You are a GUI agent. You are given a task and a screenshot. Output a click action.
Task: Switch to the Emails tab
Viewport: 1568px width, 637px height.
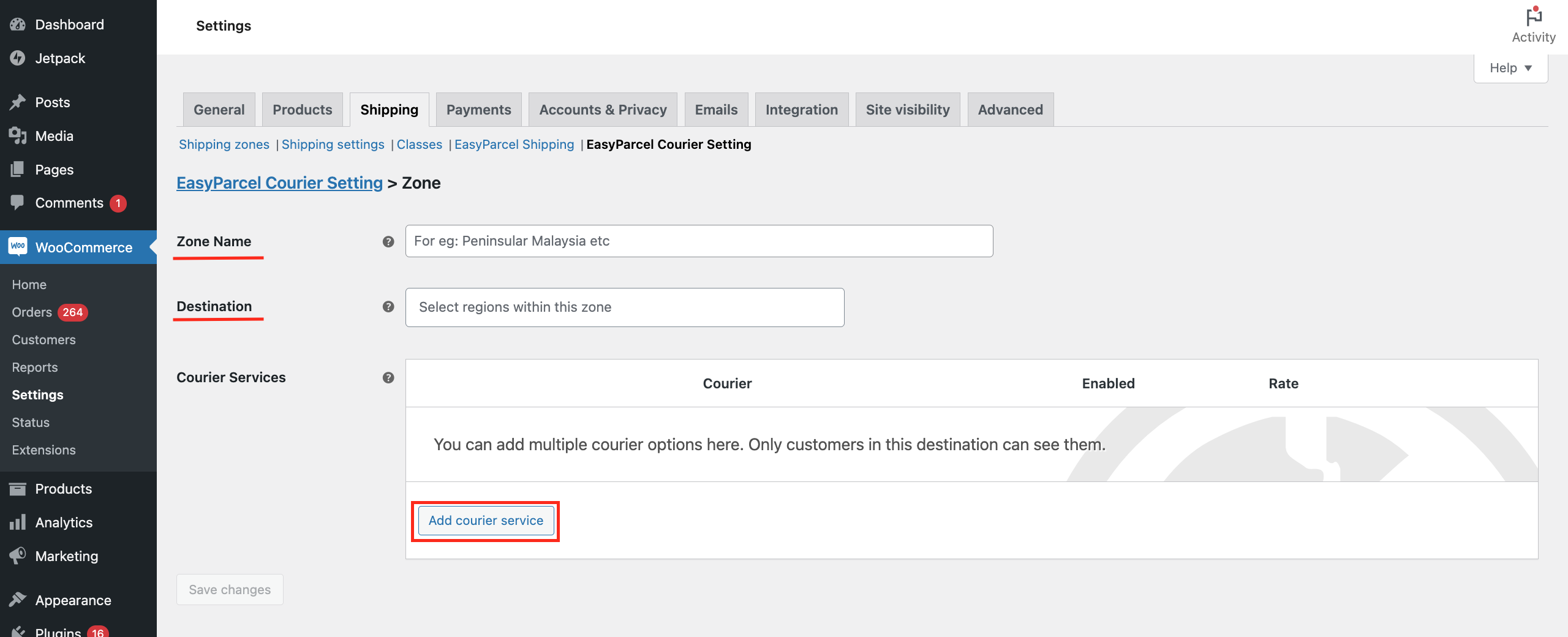716,110
